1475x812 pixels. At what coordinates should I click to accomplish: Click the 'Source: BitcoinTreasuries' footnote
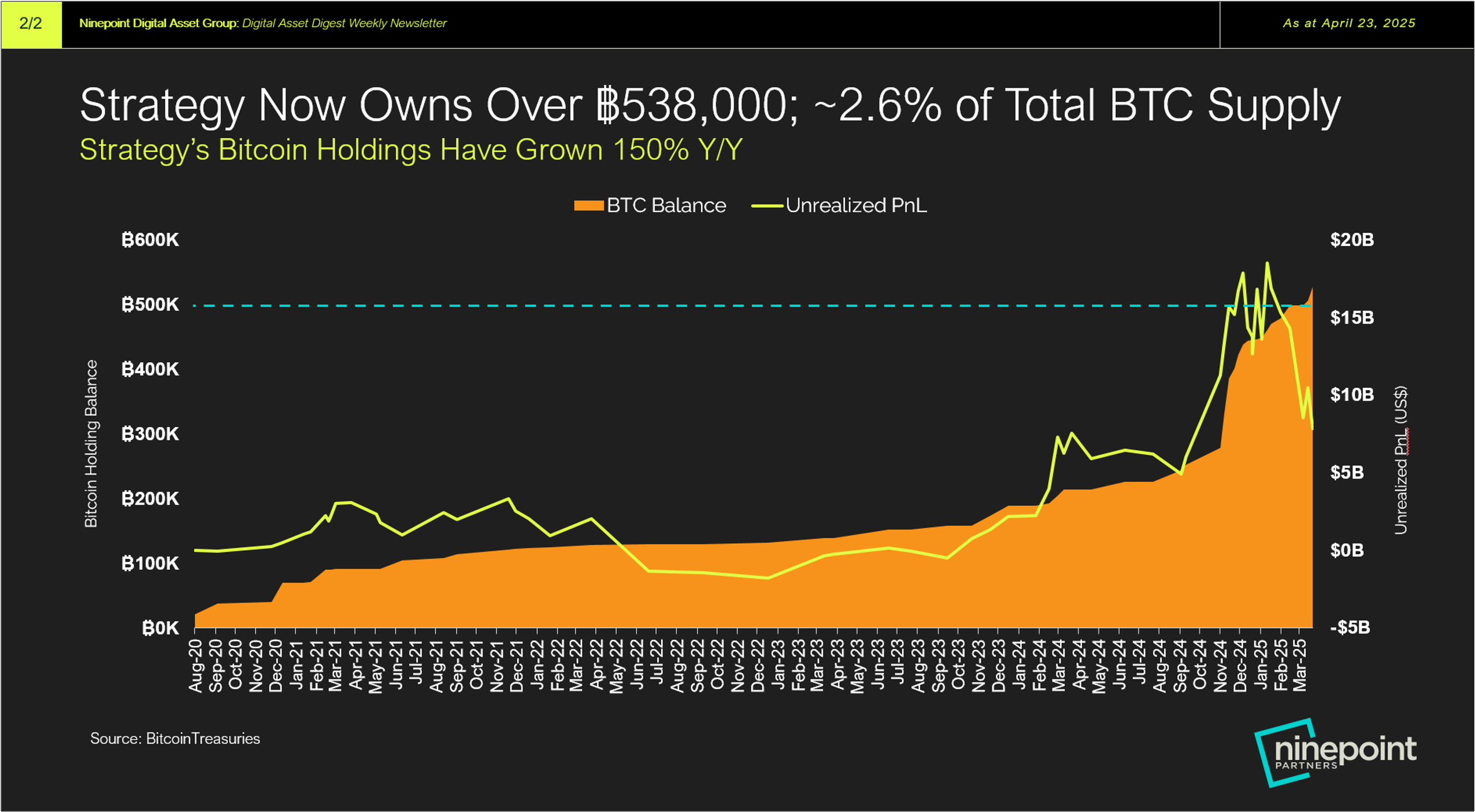pyautogui.click(x=175, y=739)
